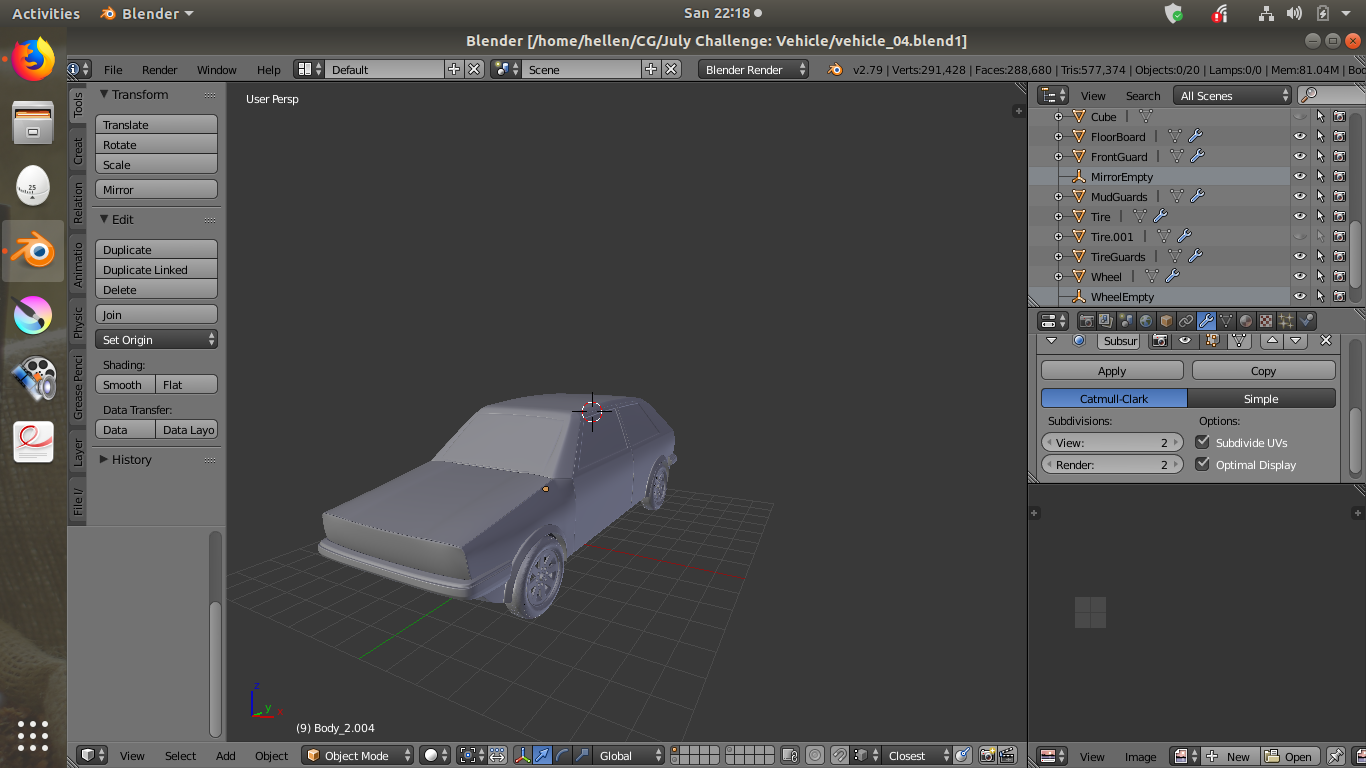Screen dimensions: 1366x768
Task: Show the Tire.001 object with eye icon
Action: pos(1300,236)
